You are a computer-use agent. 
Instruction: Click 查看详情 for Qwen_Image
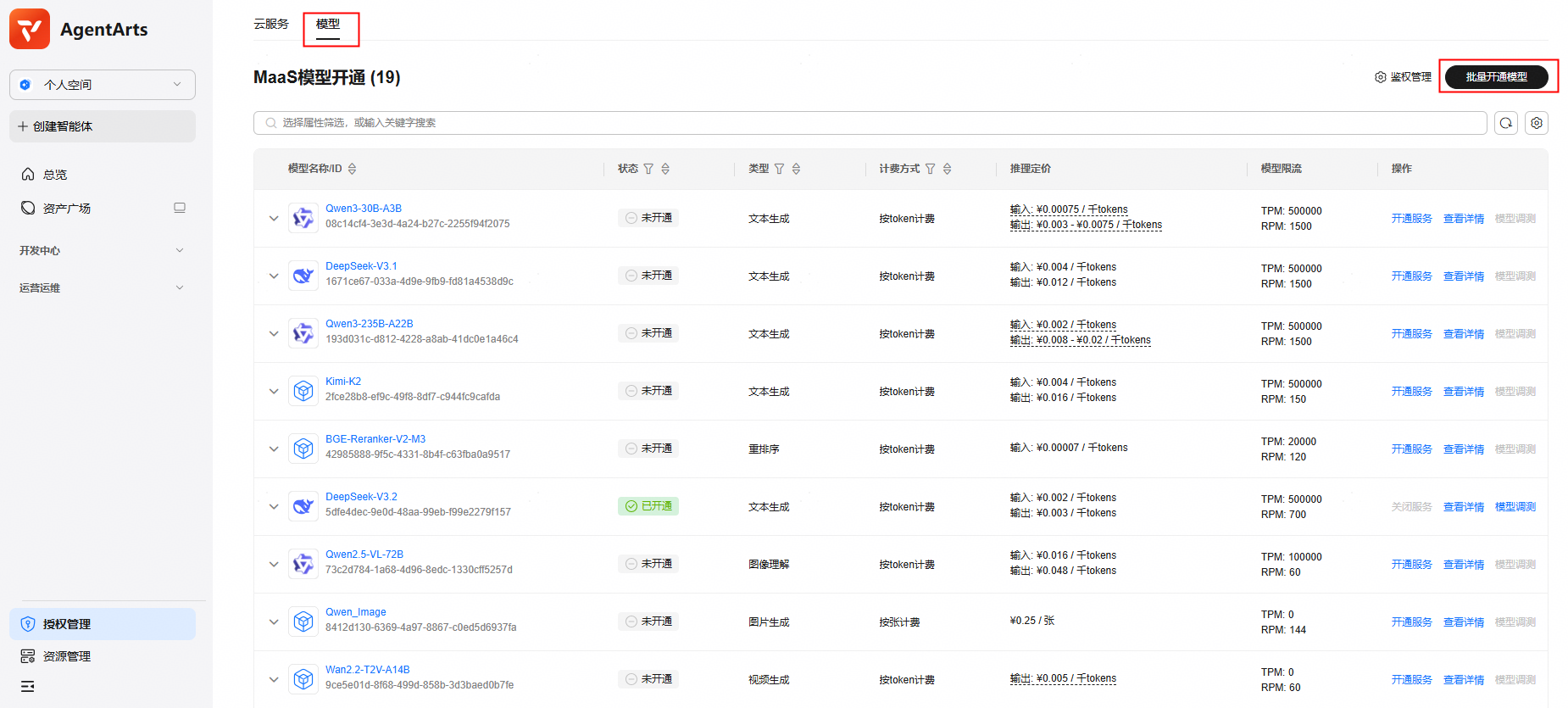pyautogui.click(x=1464, y=622)
